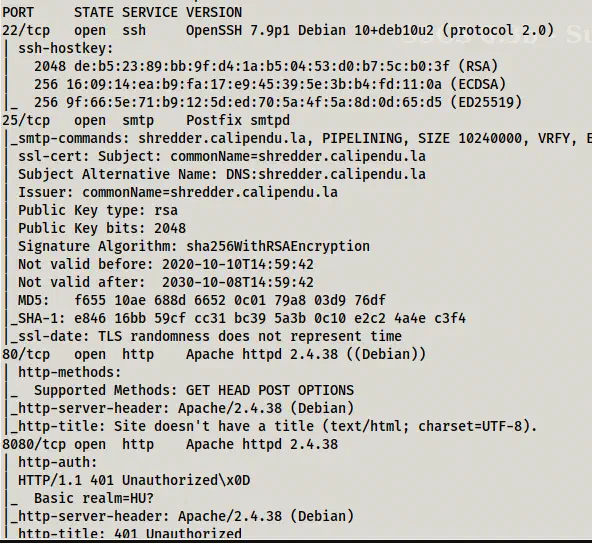Click the Basic realm=HU? text
The image size is (592, 543).
click(x=94, y=498)
